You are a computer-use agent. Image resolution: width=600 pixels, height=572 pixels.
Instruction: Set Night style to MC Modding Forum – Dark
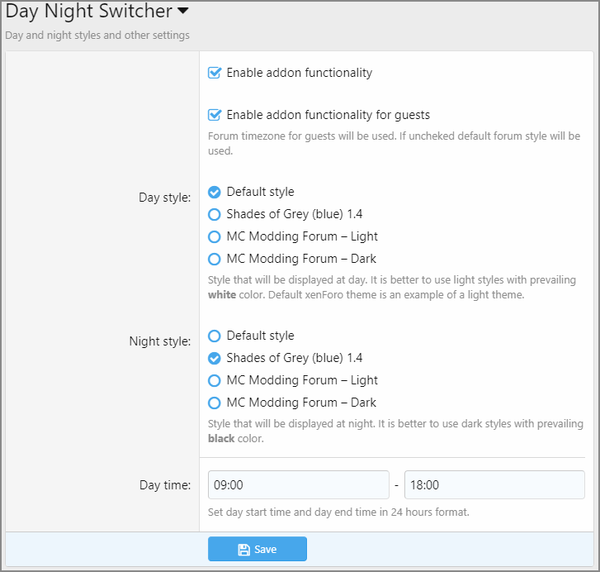click(214, 403)
